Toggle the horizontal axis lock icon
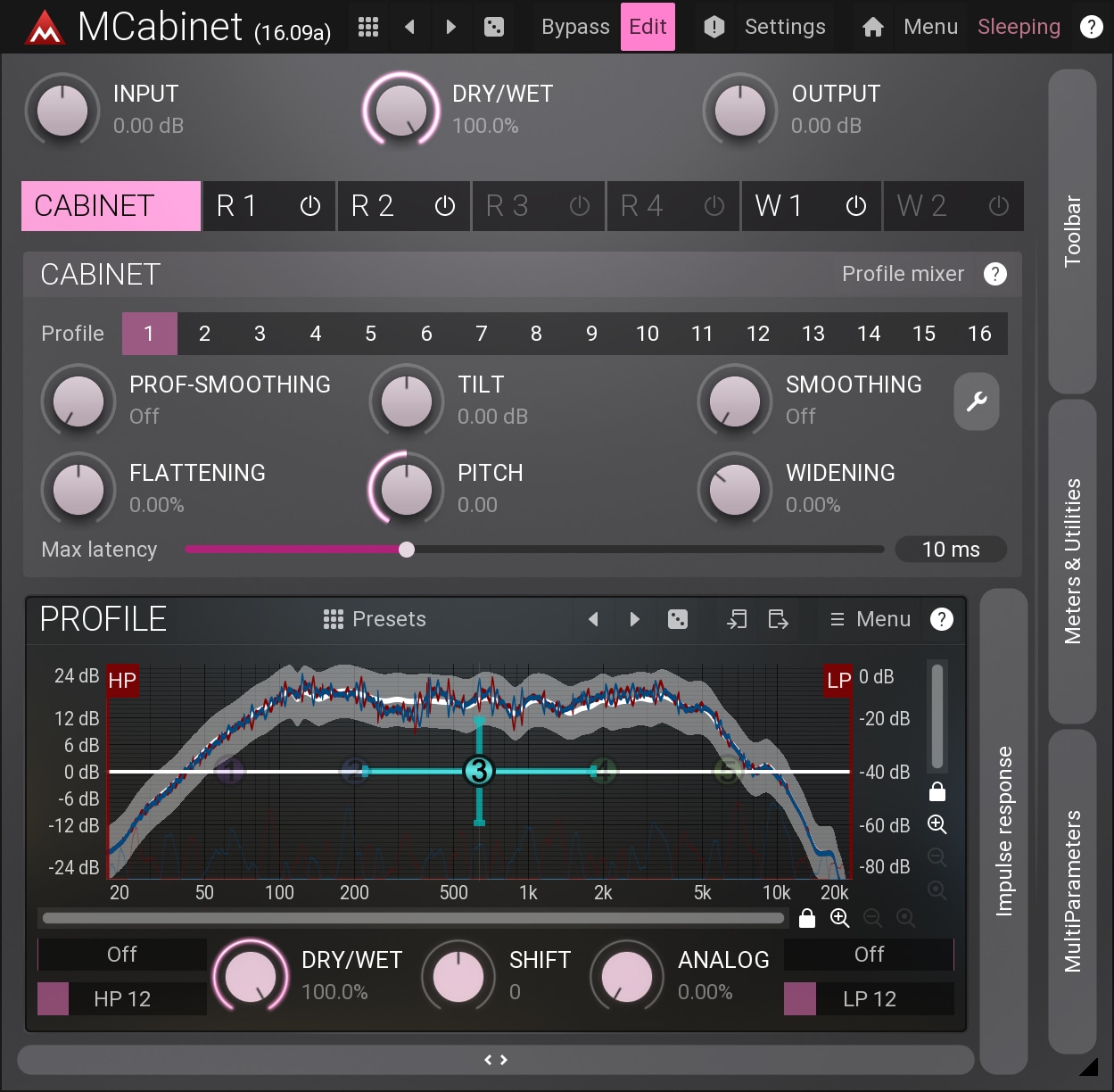1114x1092 pixels. [x=807, y=918]
